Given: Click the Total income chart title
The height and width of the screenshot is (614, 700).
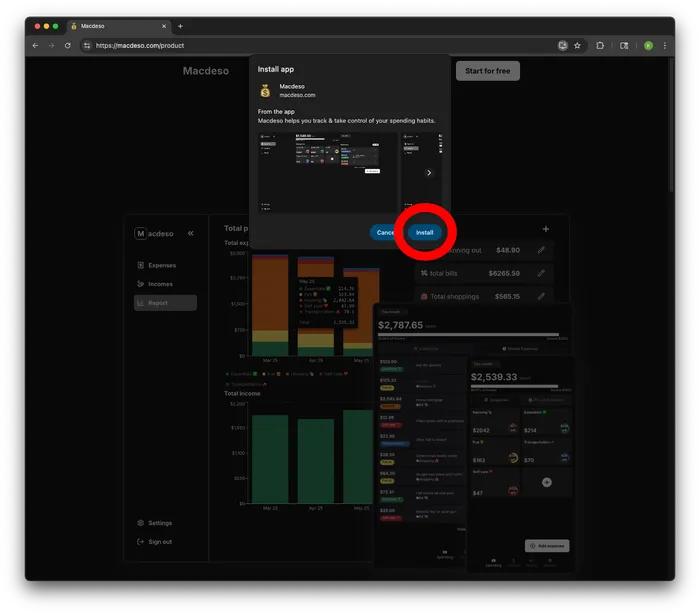Looking at the screenshot, I should click(242, 393).
